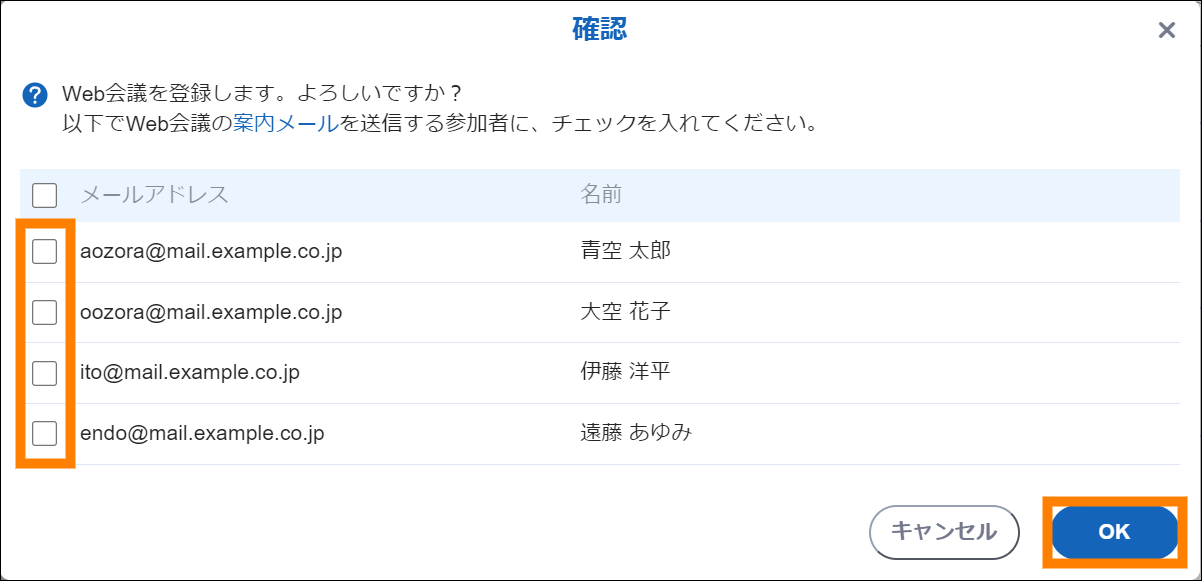This screenshot has width=1202, height=581.
Task: Confirm with the OK button
Action: 1114,532
